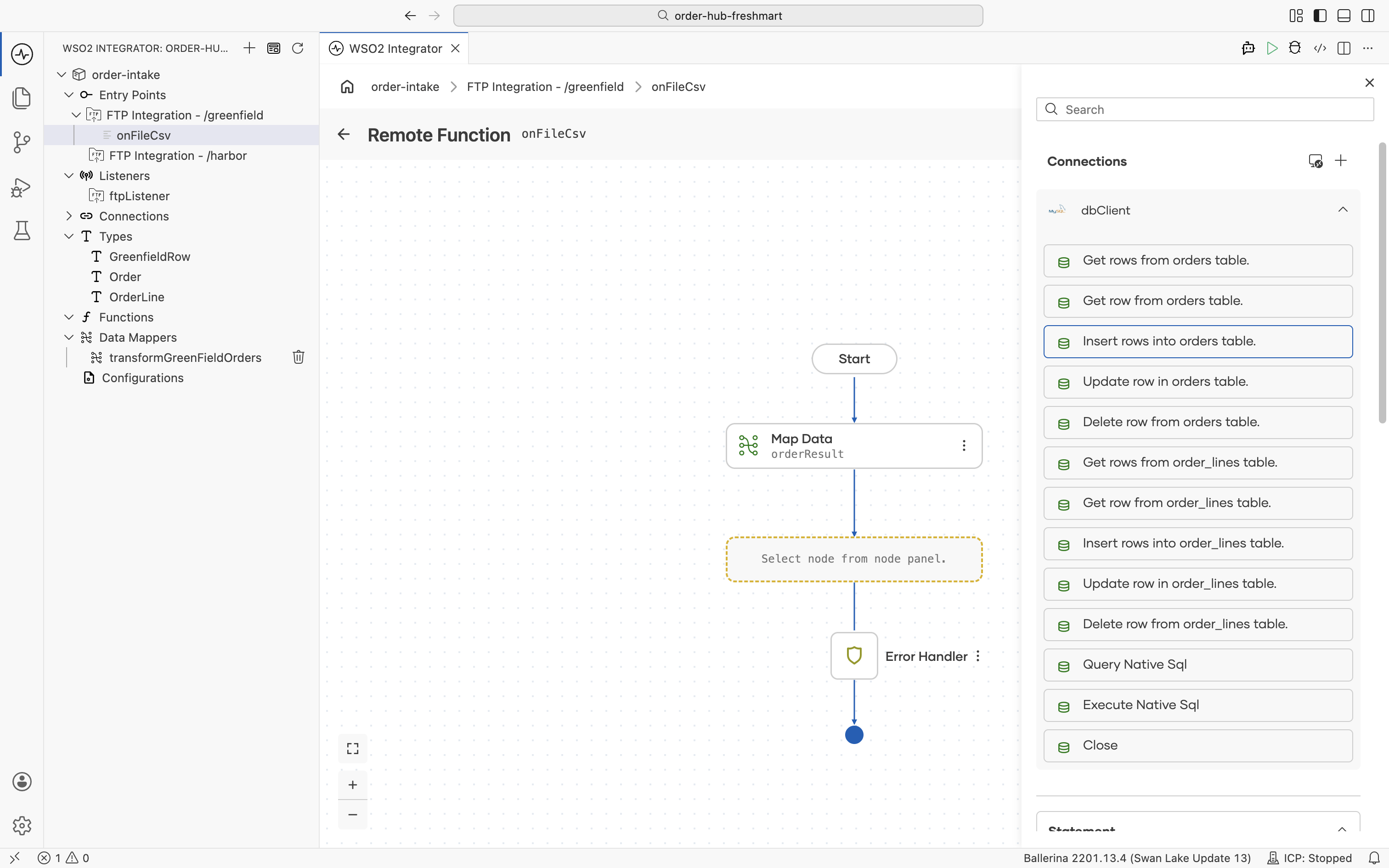Zoom in on the diagram canvas
Screen dimensions: 1389x868
352,785
